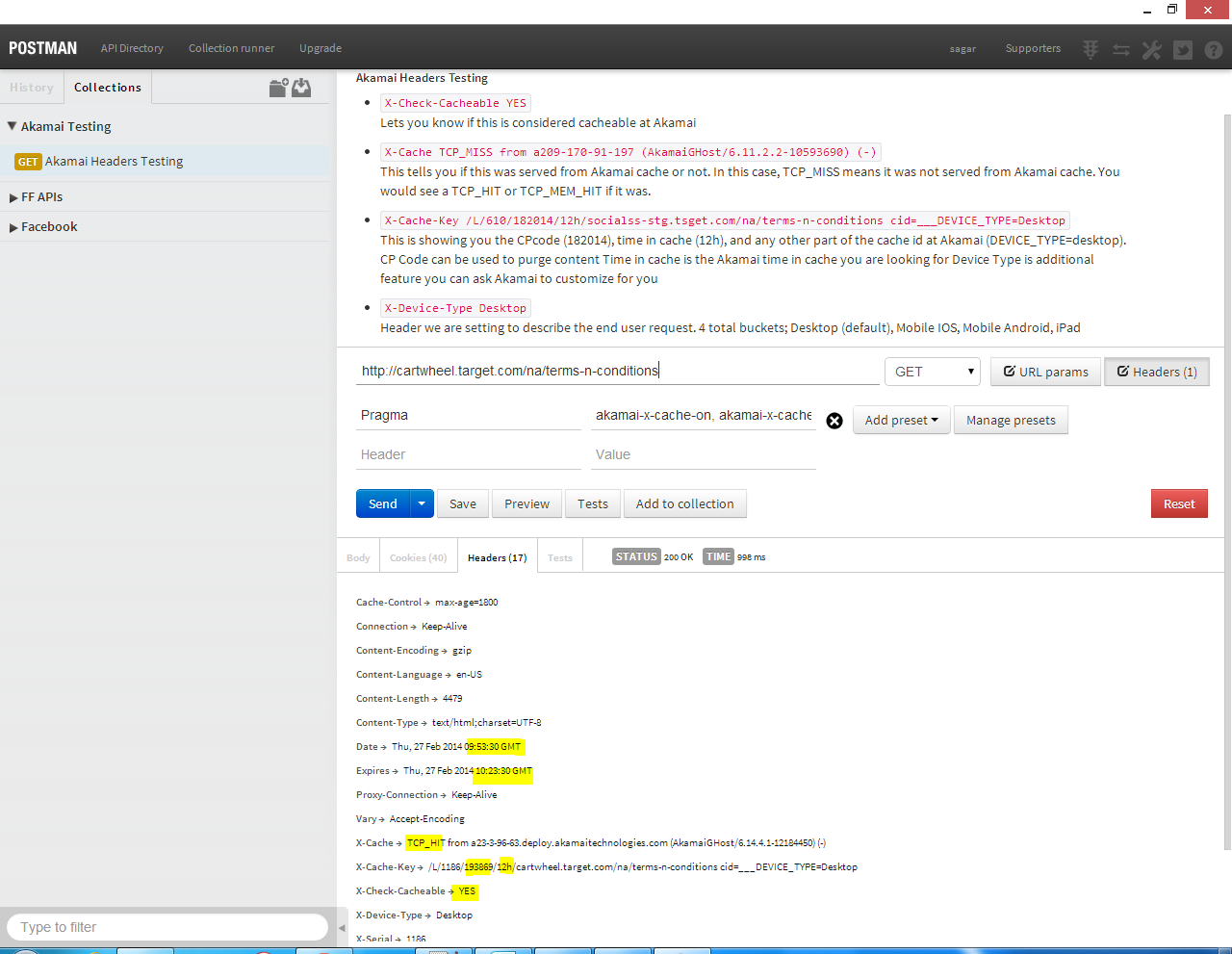Import a collection using the inbox icon
Image resolution: width=1232 pixels, height=954 pixels.
[302, 88]
